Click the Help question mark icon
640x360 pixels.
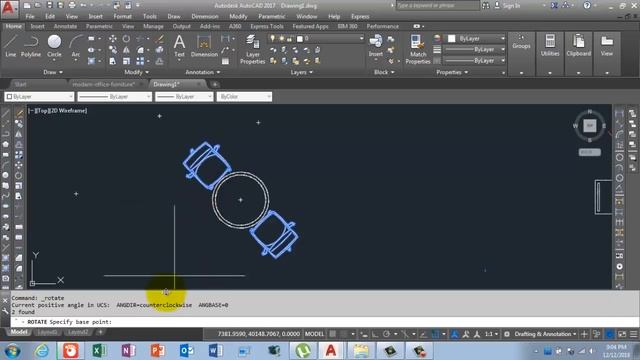pos(587,5)
